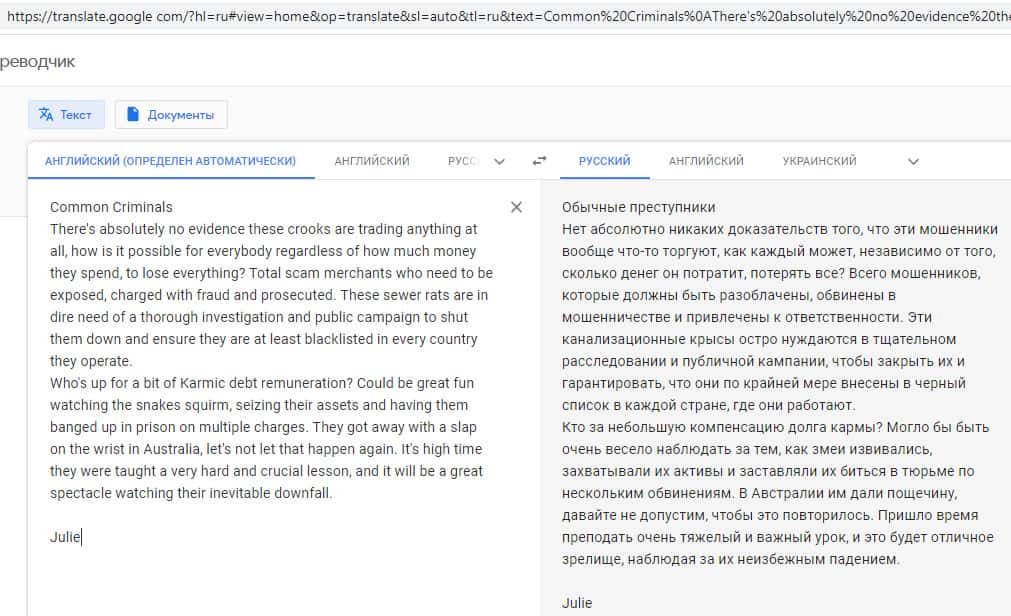Click the Обычные преступники heading in output

638,207
